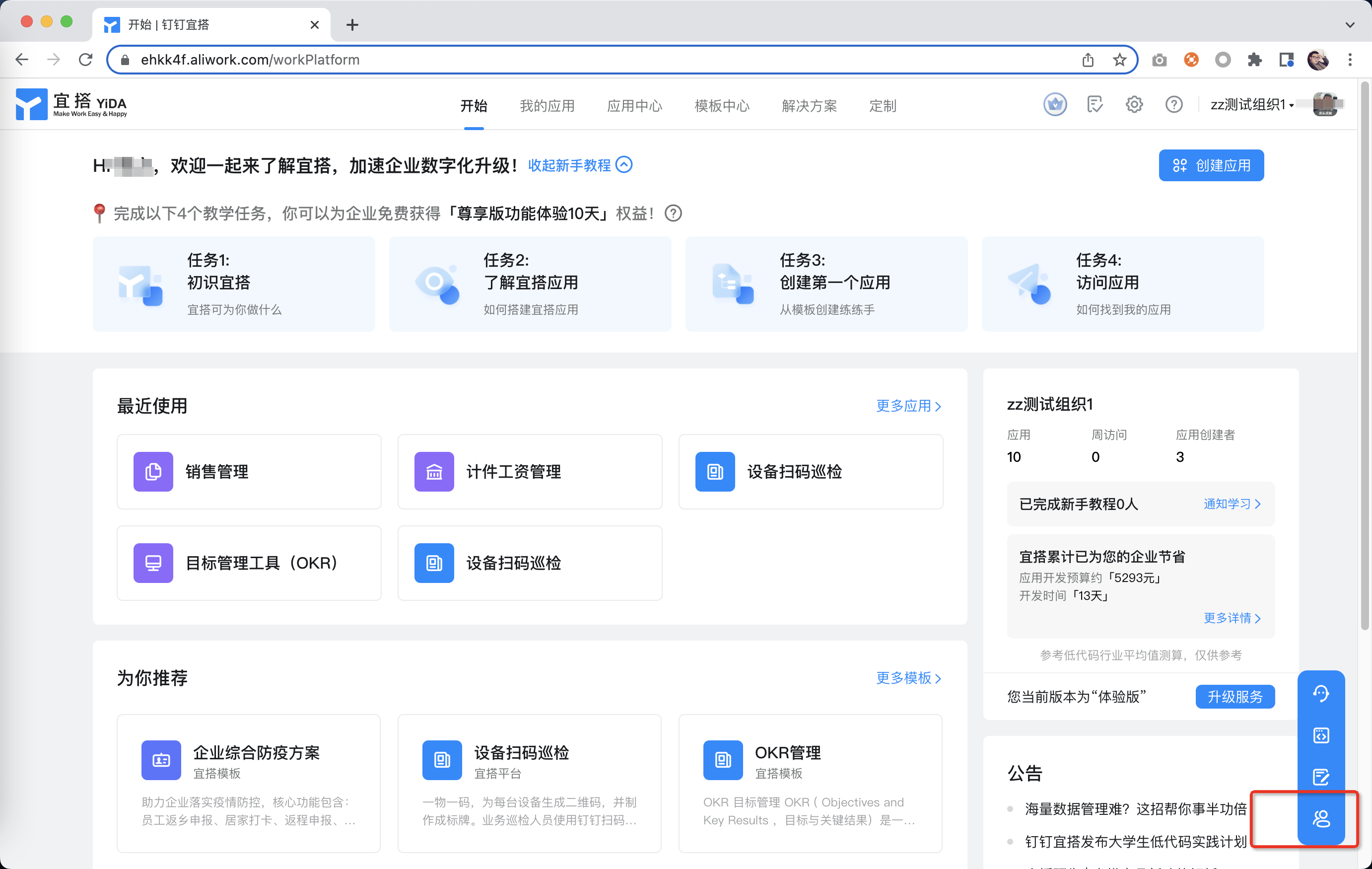The image size is (1372, 869).
Task: Open 定制 tab
Action: 883,105
